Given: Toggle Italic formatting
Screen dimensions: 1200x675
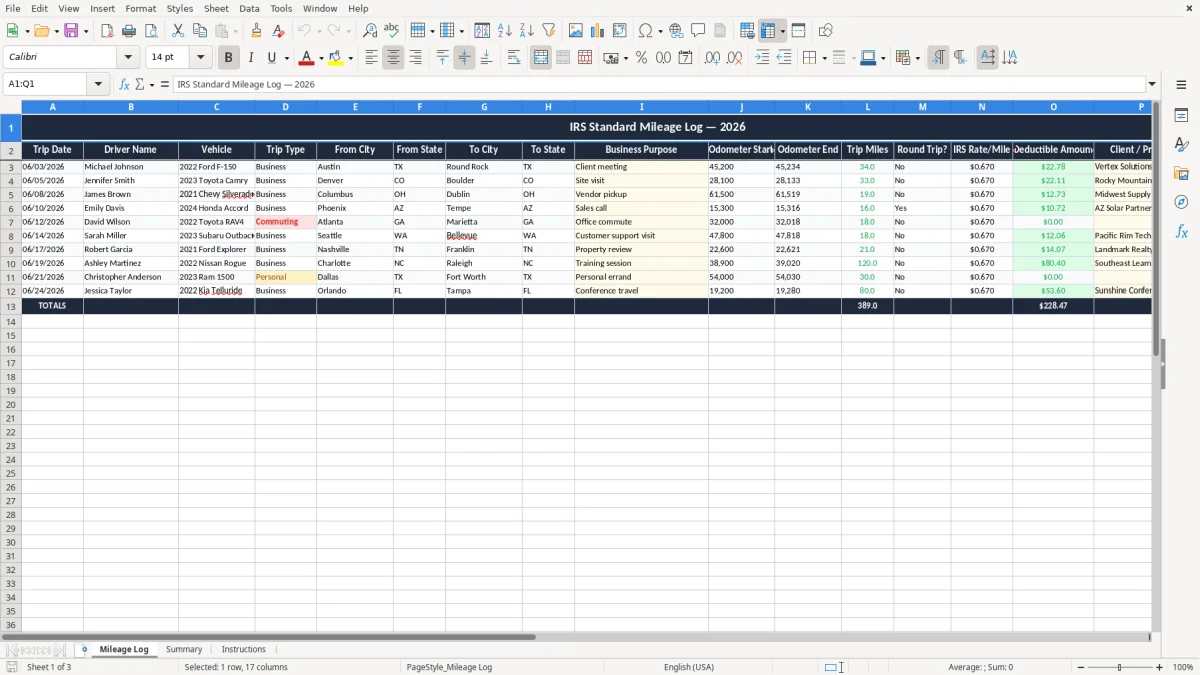Looking at the screenshot, I should [251, 58].
